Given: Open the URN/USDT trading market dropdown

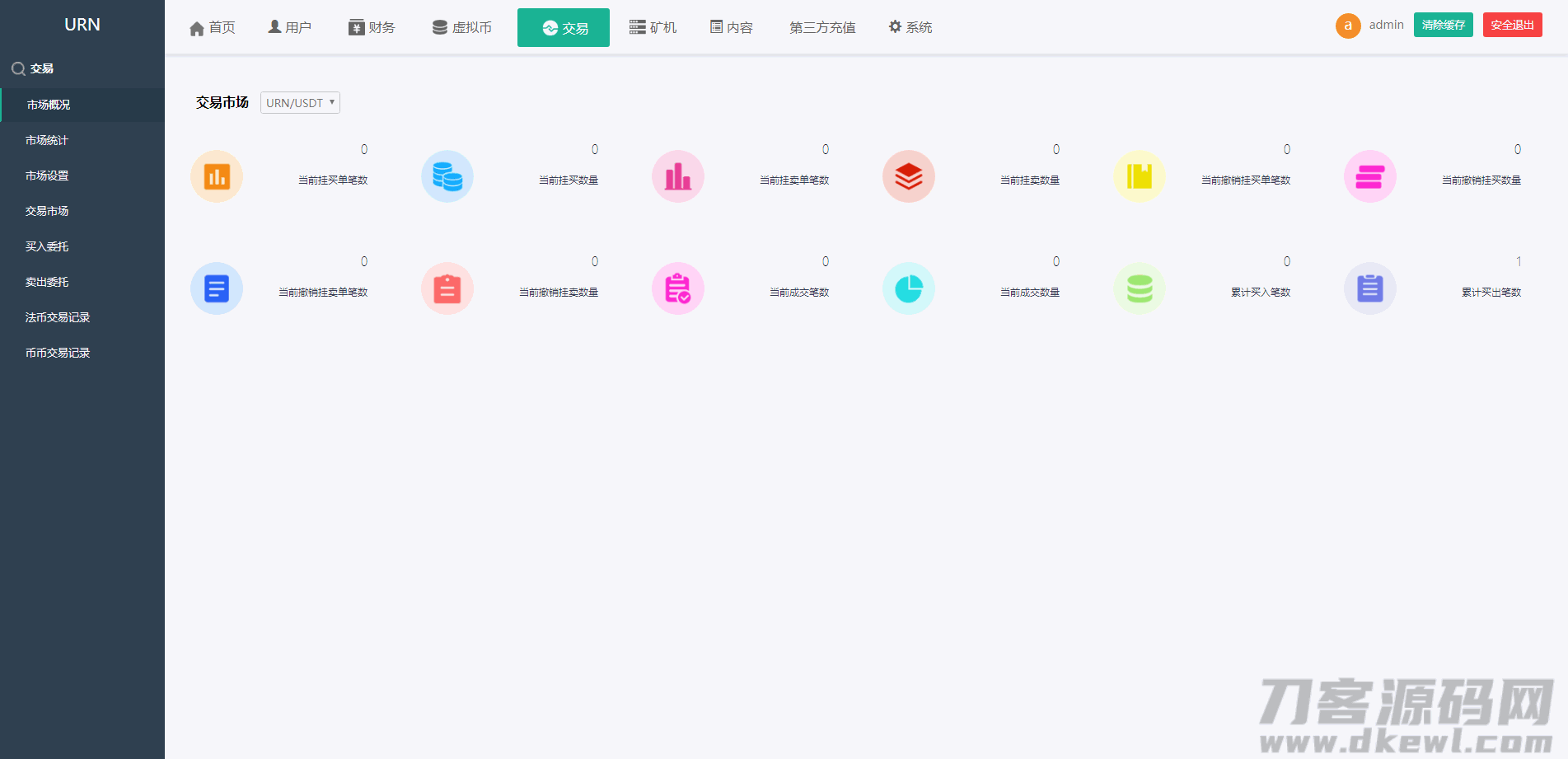Looking at the screenshot, I should coord(300,103).
